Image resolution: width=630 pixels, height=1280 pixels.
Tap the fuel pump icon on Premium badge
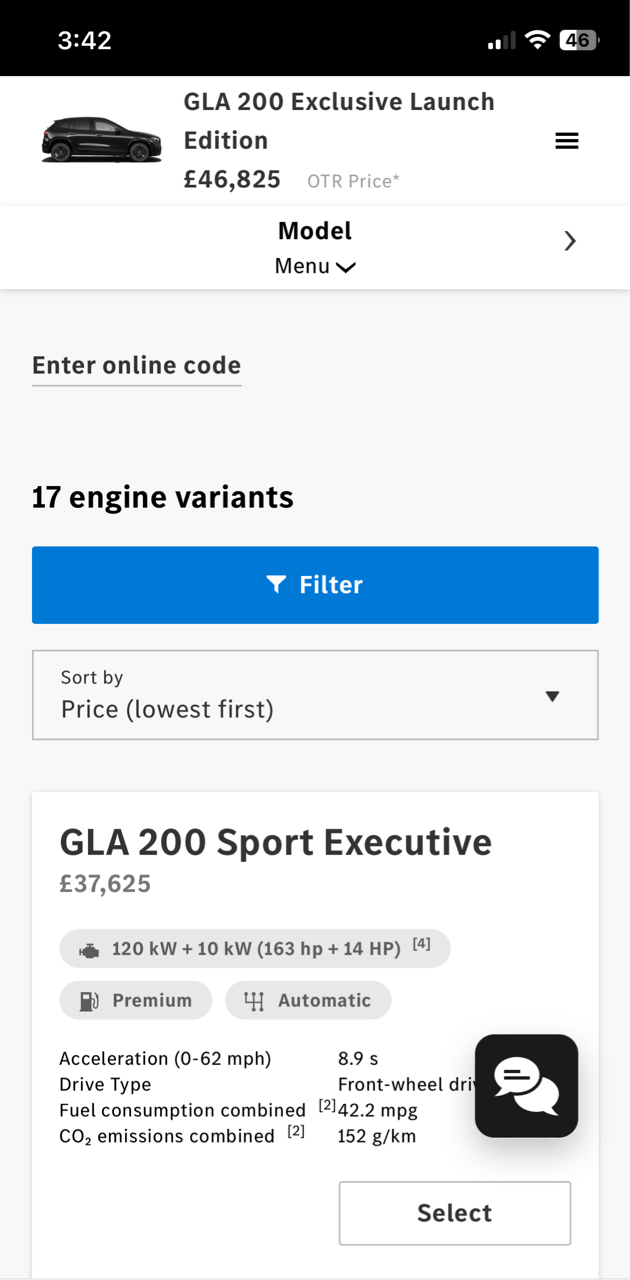(x=89, y=1000)
